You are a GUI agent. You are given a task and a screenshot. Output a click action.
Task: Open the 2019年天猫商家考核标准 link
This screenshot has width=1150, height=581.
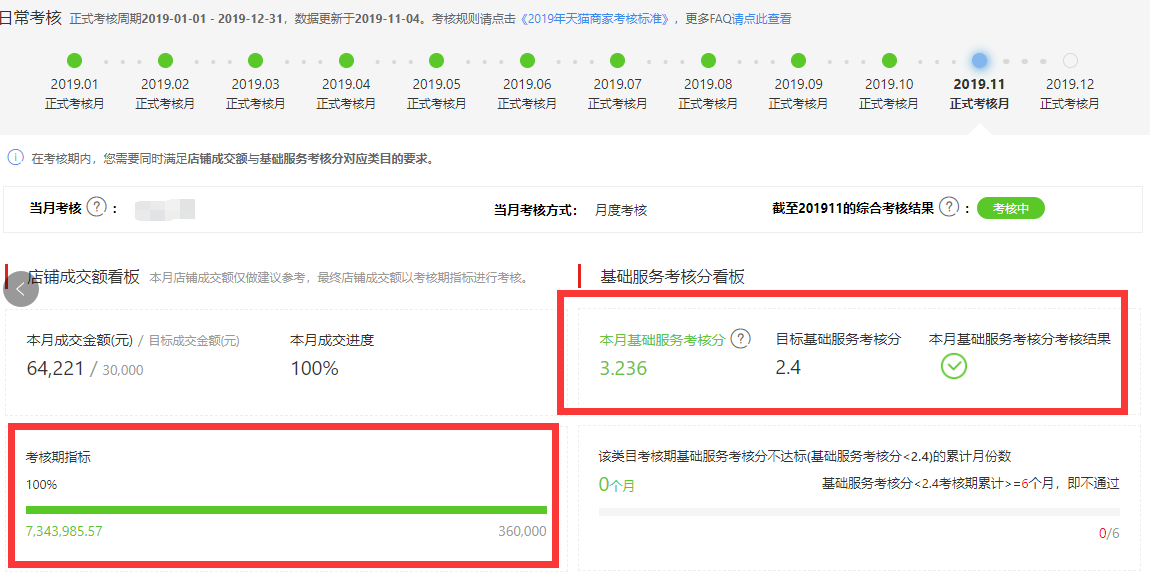click(x=596, y=18)
